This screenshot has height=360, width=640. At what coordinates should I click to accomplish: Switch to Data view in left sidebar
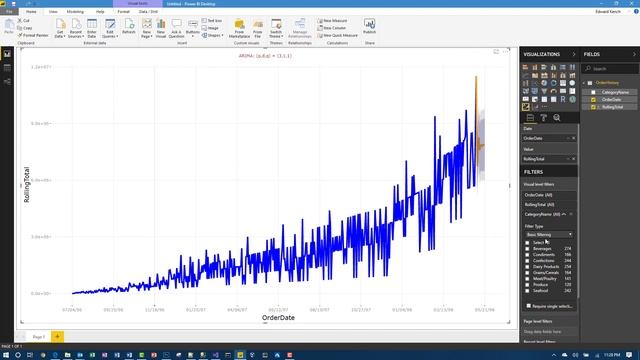click(7, 68)
